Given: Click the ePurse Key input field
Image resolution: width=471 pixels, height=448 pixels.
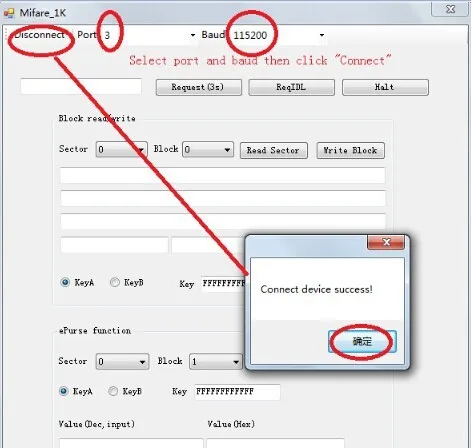Looking at the screenshot, I should (237, 392).
